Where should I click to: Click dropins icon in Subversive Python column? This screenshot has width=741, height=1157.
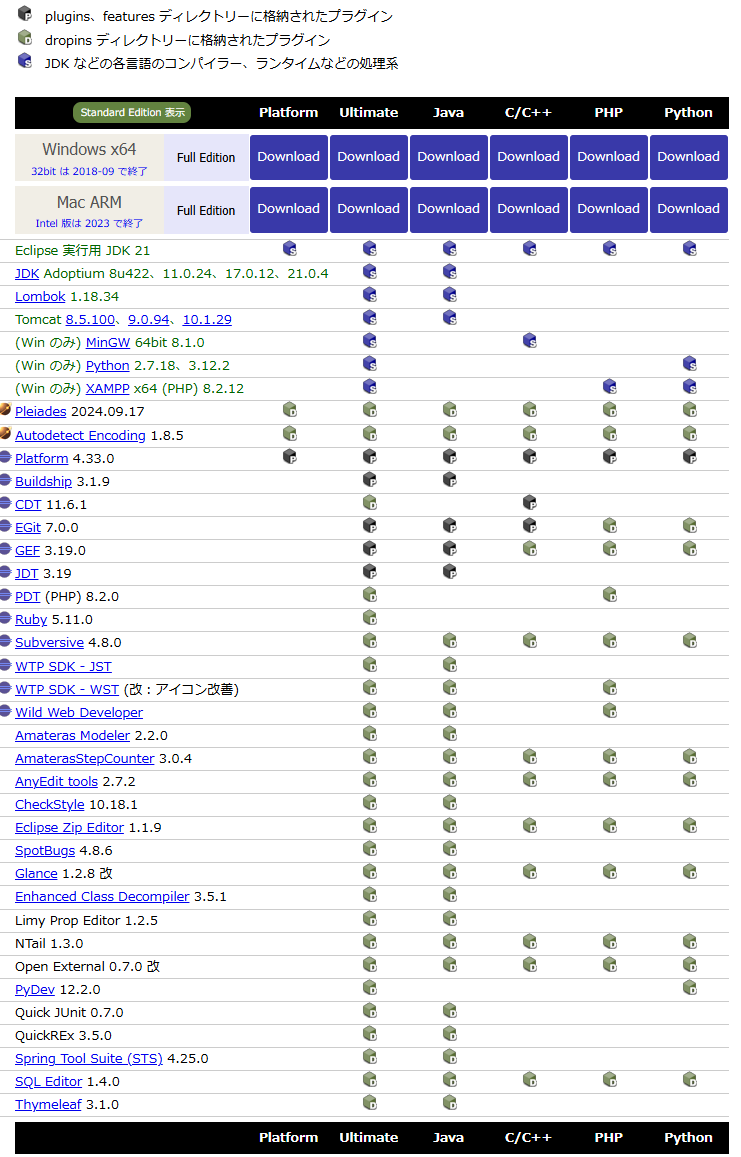coord(689,641)
